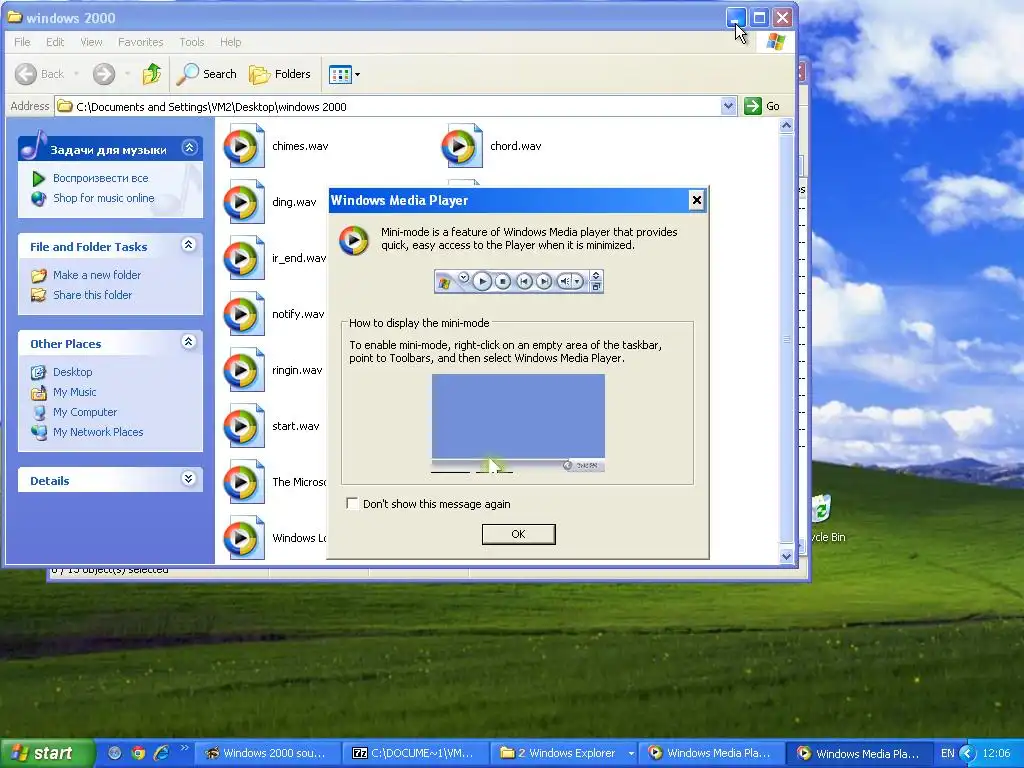This screenshot has width=1024, height=768.
Task: Open the Edit menu
Action: [x=55, y=42]
